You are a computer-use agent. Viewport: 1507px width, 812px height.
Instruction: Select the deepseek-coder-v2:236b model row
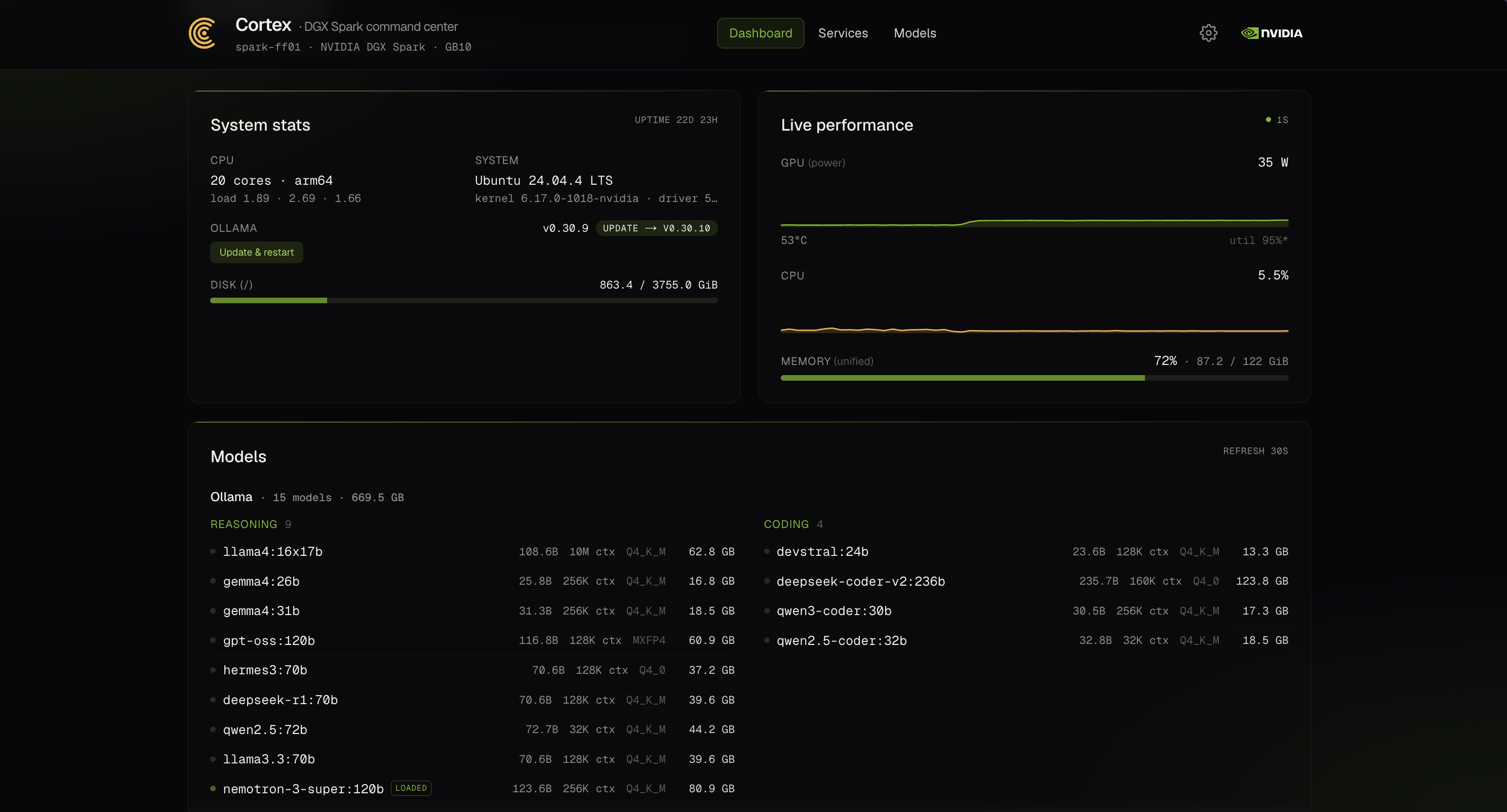click(1026, 582)
